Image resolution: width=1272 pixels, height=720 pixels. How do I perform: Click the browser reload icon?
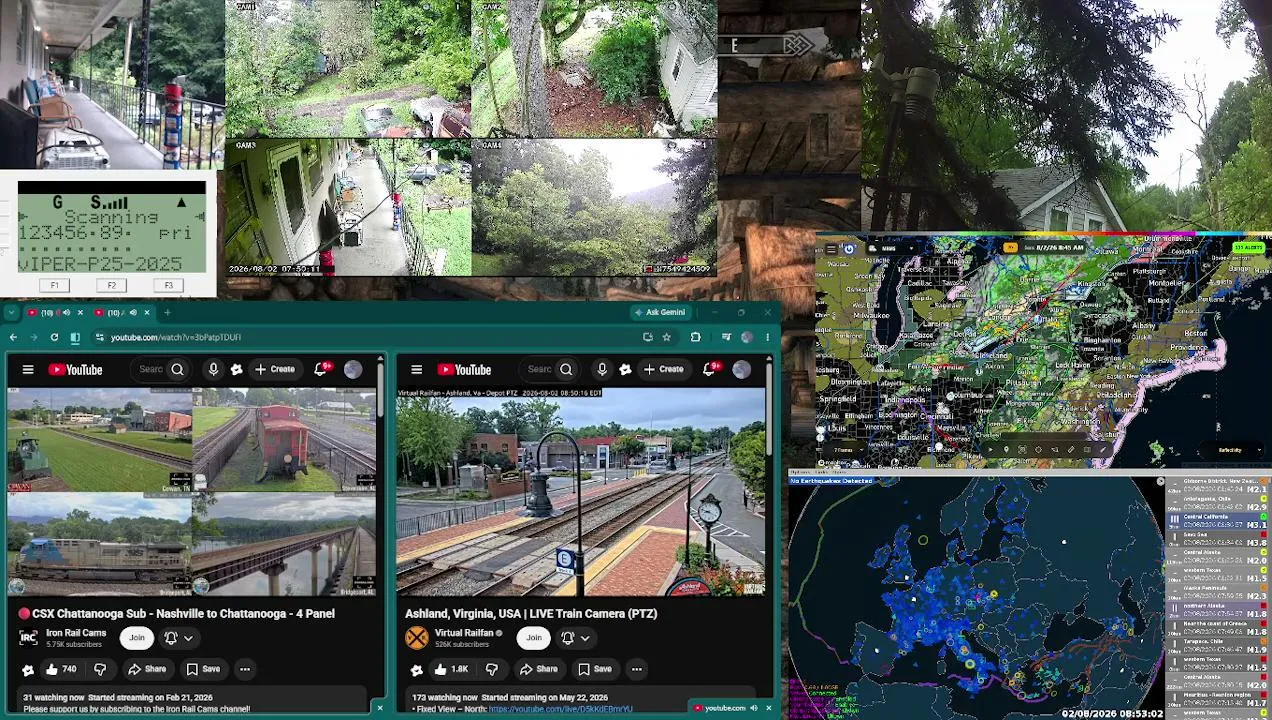click(54, 337)
